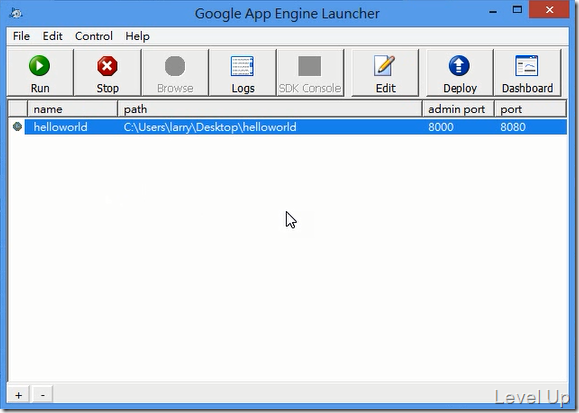
Task: Click the admin port column header
Action: pyautogui.click(x=458, y=109)
